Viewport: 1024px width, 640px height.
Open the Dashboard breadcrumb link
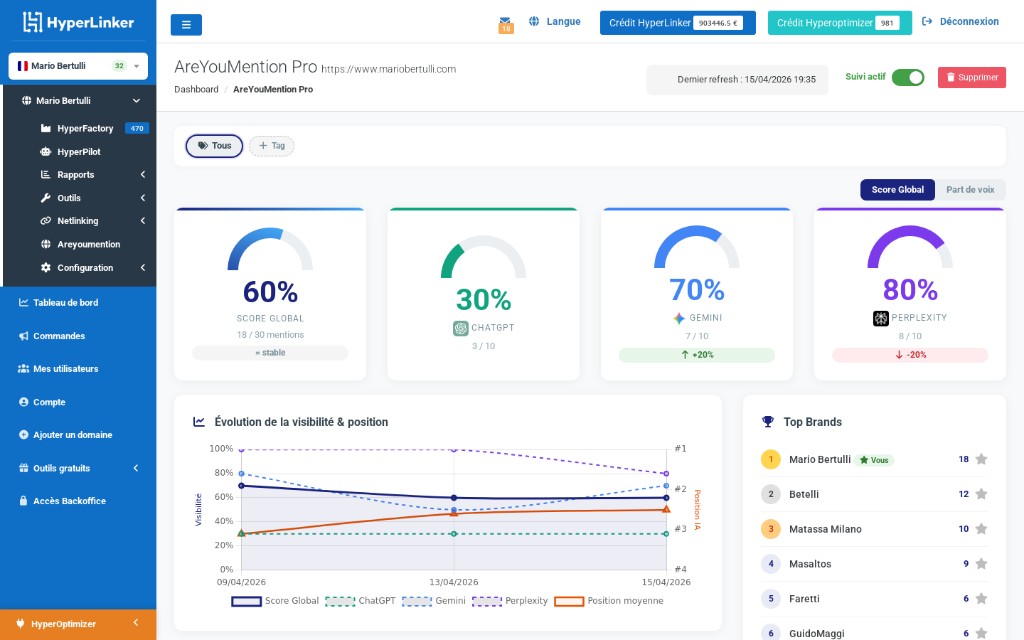[x=196, y=89]
